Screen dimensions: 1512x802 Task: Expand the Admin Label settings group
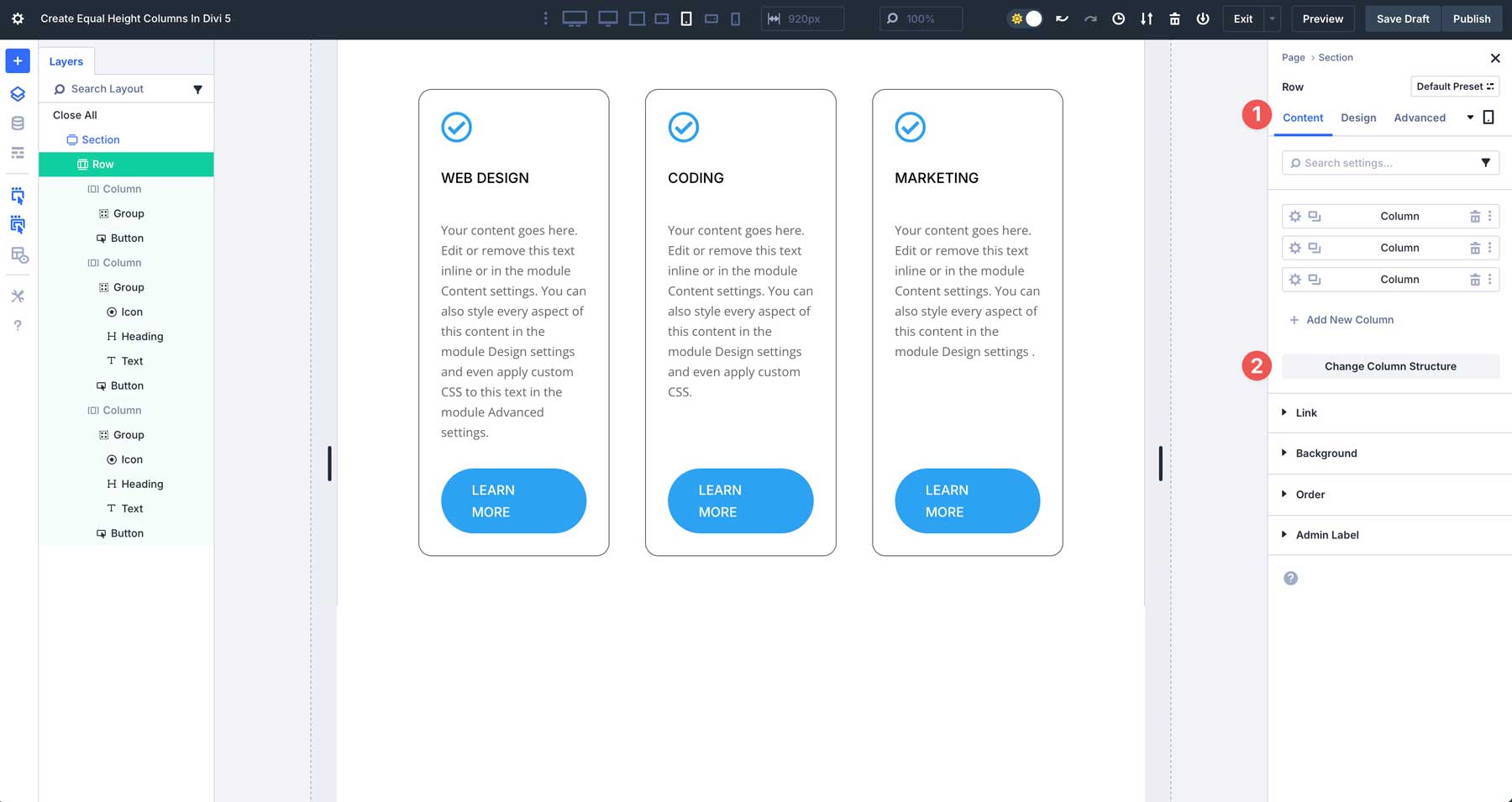[1326, 535]
